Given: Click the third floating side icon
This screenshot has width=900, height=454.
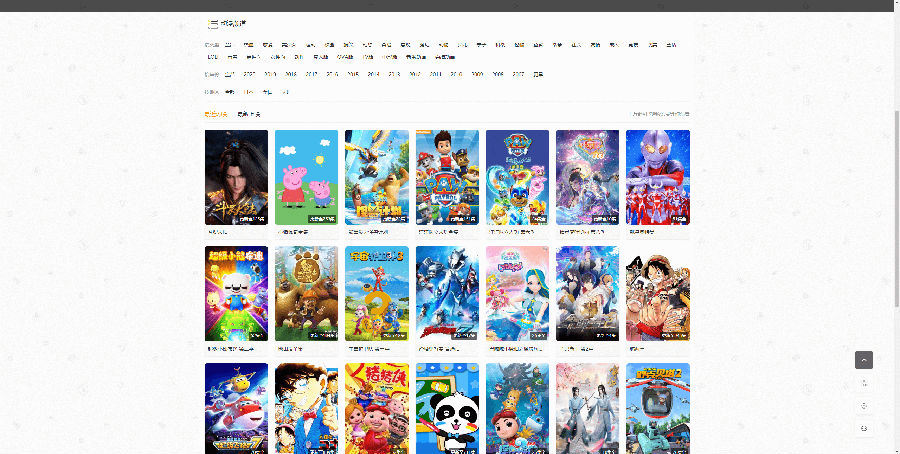Looking at the screenshot, I should [x=864, y=406].
